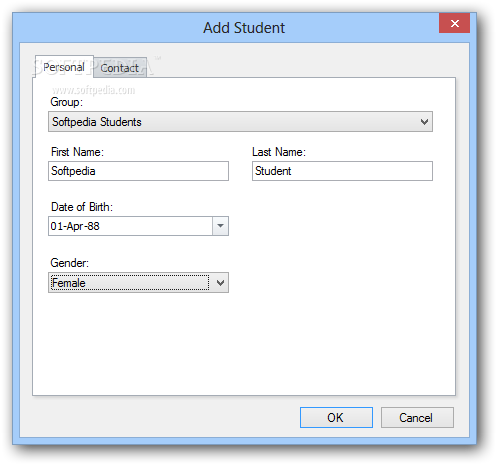Confirm the new student with OK
The width and height of the screenshot is (497, 465).
pyautogui.click(x=336, y=417)
